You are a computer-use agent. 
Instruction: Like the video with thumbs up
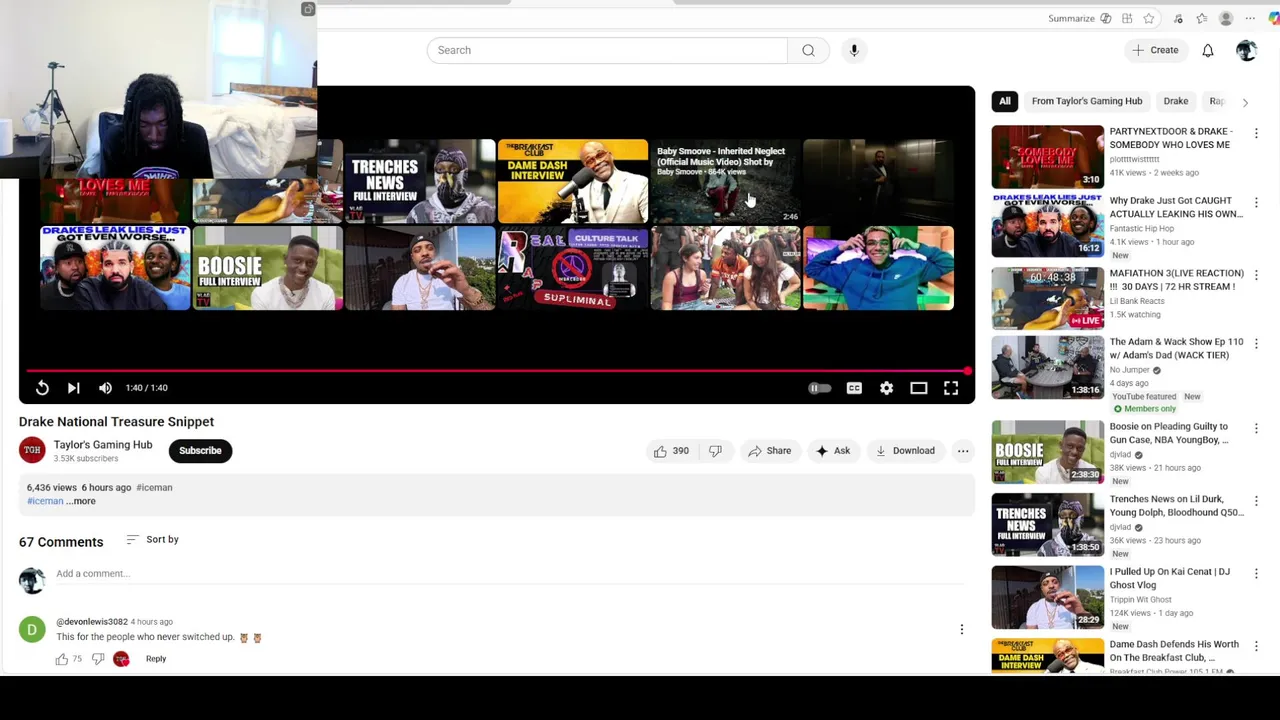point(670,451)
